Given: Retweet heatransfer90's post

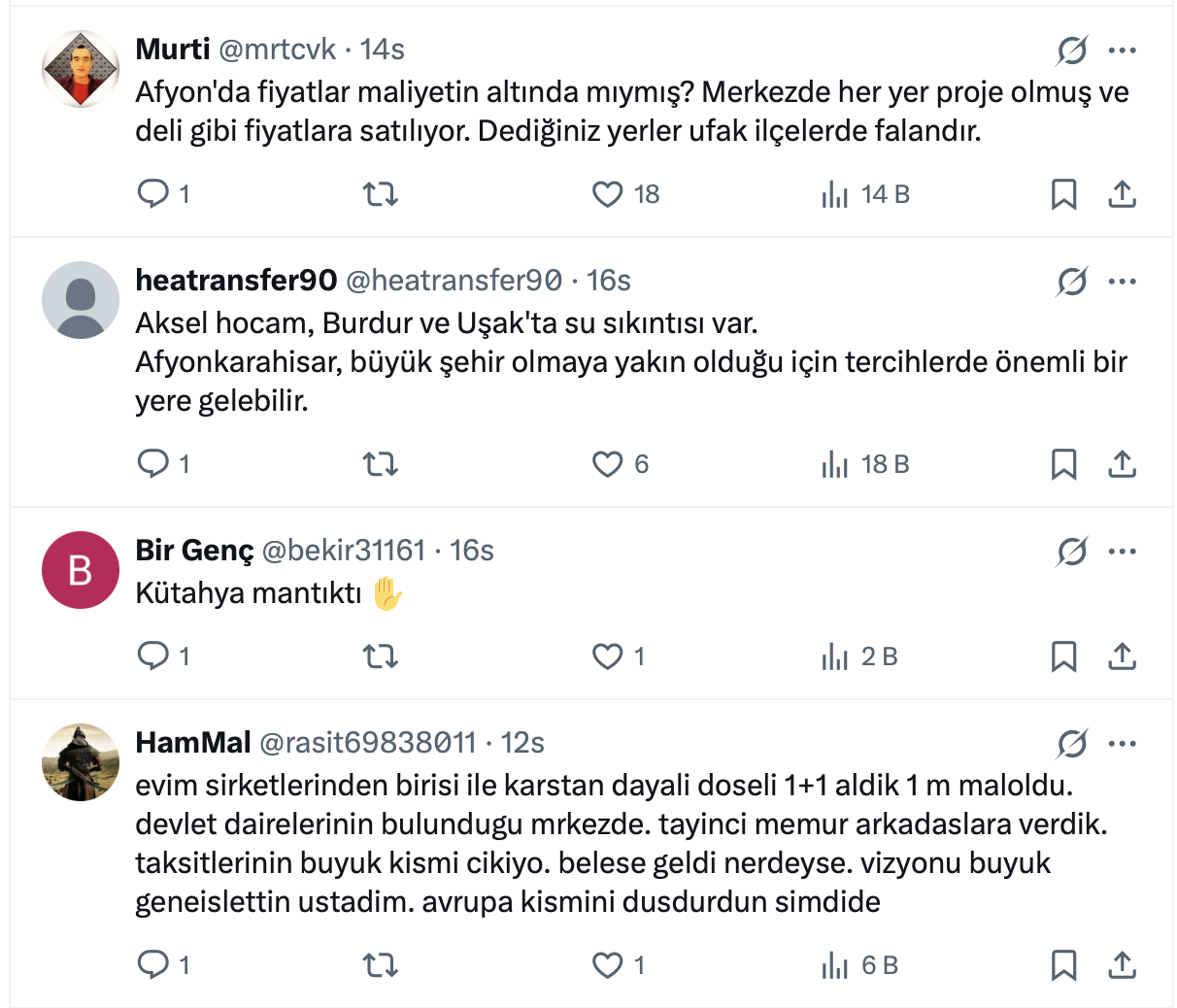Looking at the screenshot, I should pyautogui.click(x=380, y=464).
